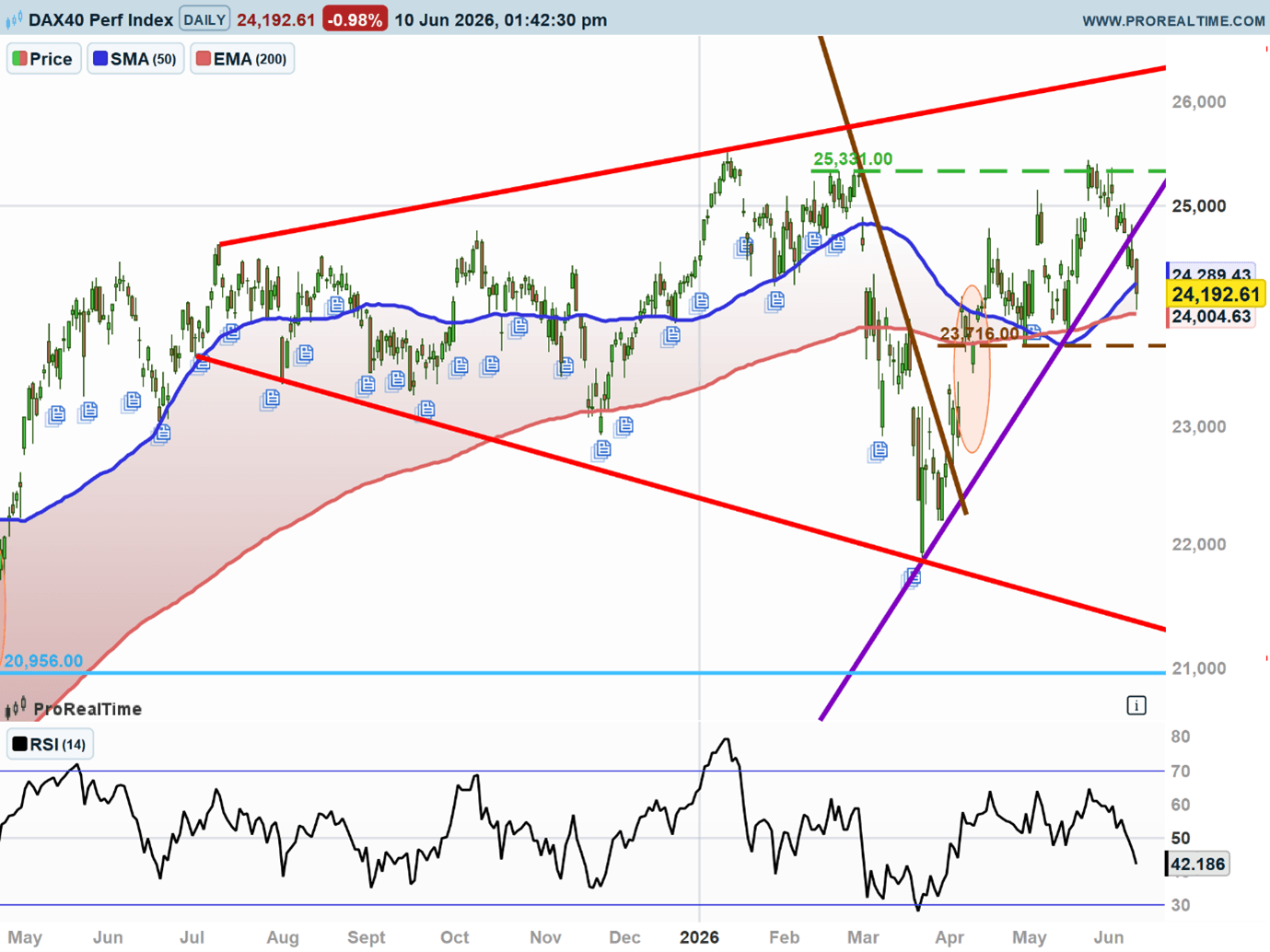Click the Sept label on time axis

pyautogui.click(x=366, y=937)
